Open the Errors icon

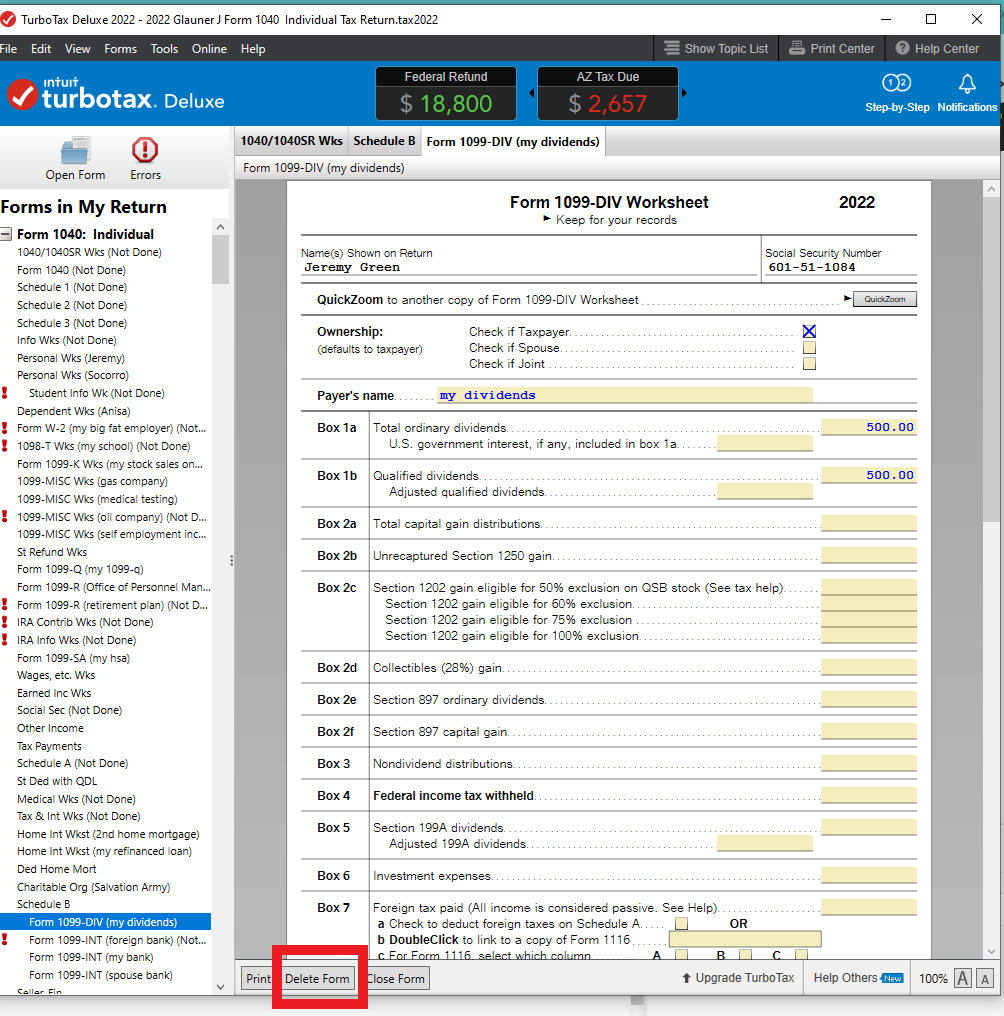[145, 159]
